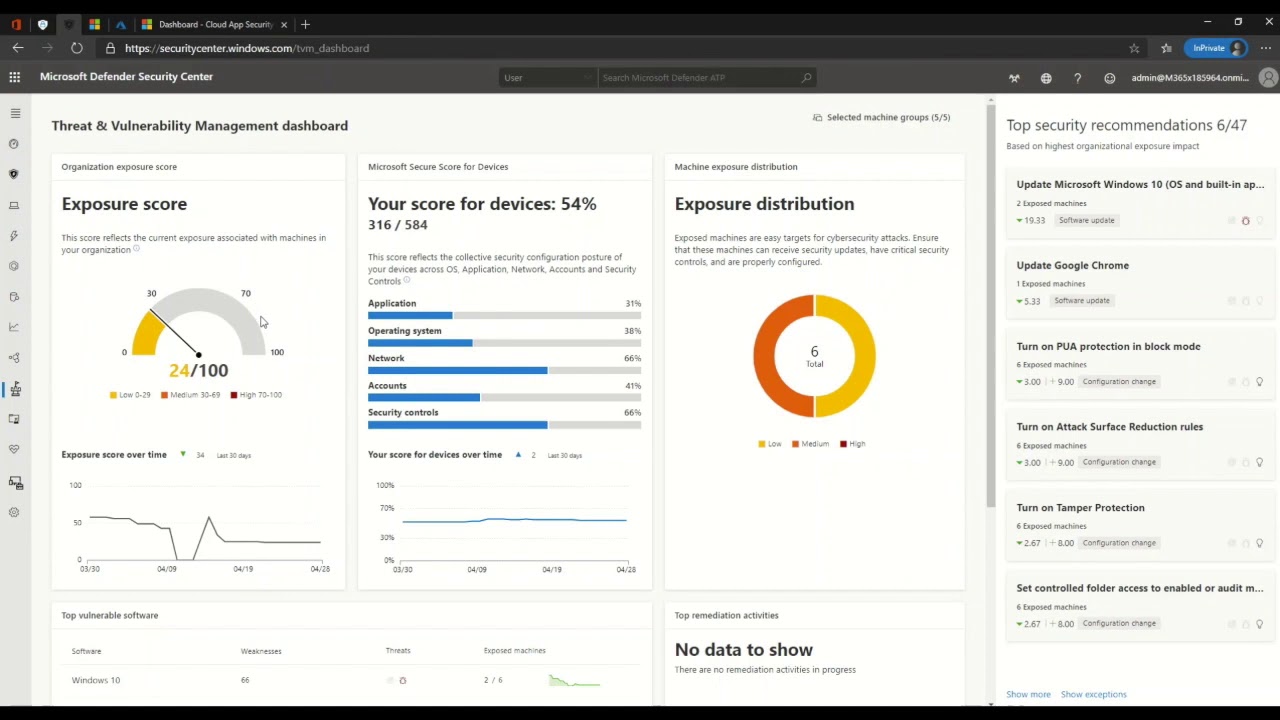This screenshot has width=1280, height=720.
Task: Open a new browser tab
Action: click(x=306, y=24)
